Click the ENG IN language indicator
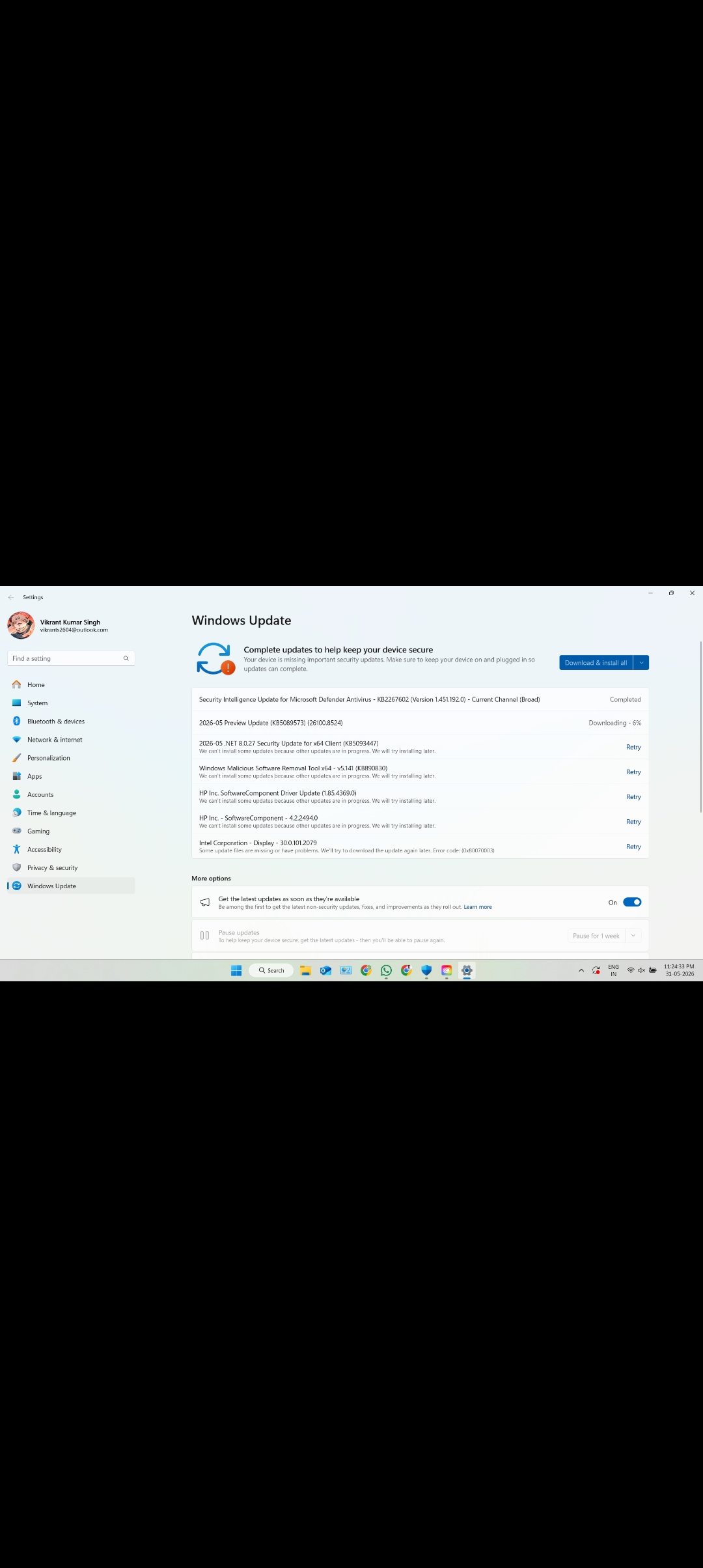This screenshot has height=1568, width=703. coord(613,970)
